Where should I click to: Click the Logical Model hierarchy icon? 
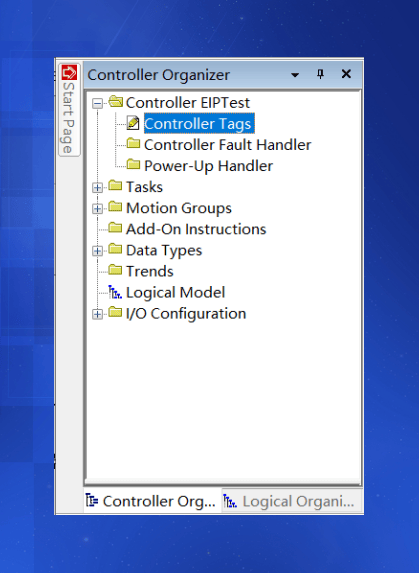point(115,292)
